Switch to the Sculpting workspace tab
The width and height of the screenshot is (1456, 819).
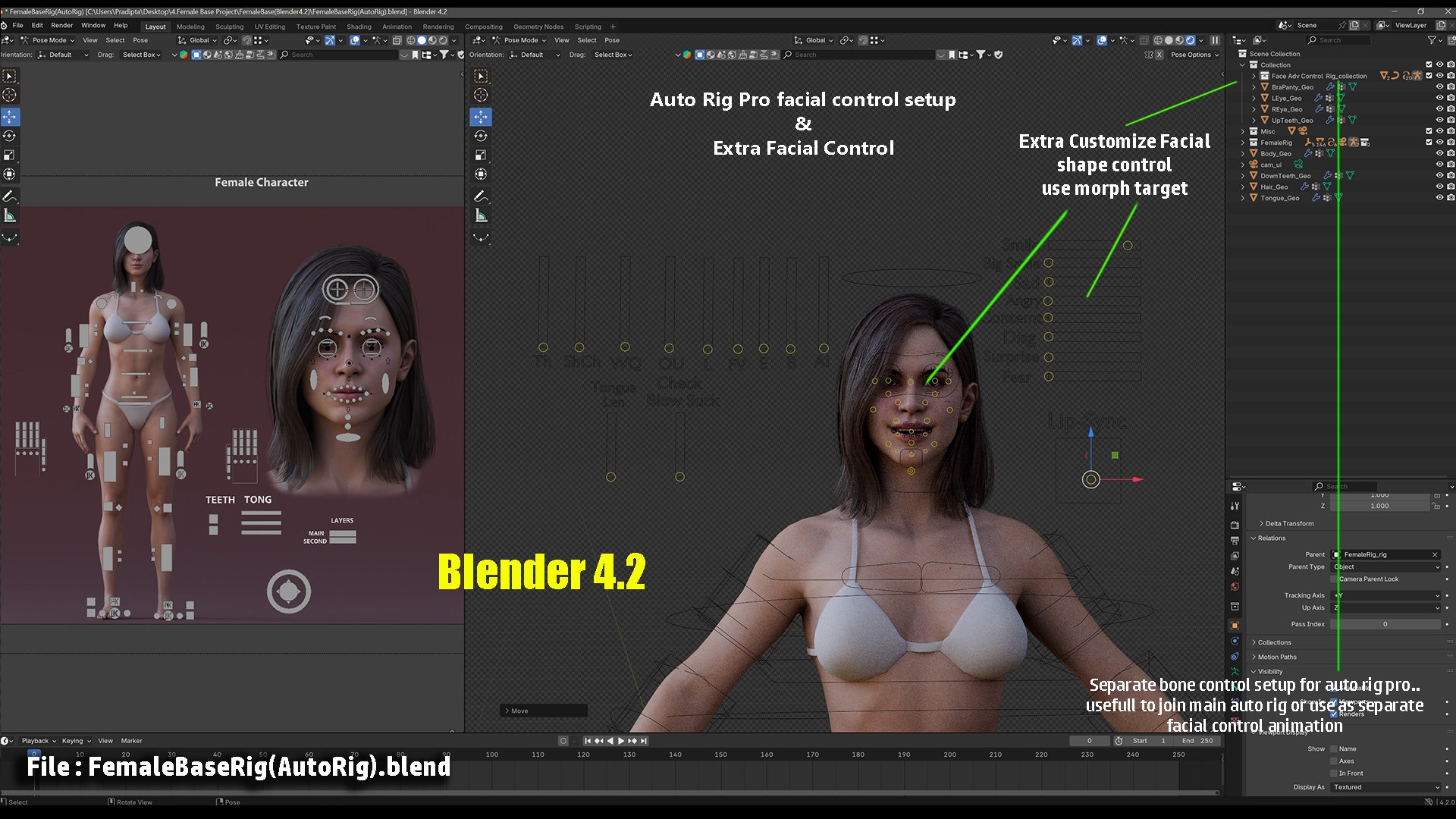point(230,27)
